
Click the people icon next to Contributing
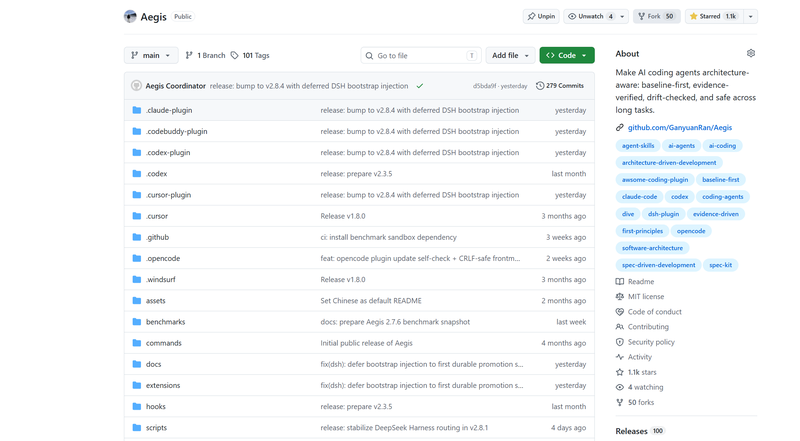tap(619, 327)
